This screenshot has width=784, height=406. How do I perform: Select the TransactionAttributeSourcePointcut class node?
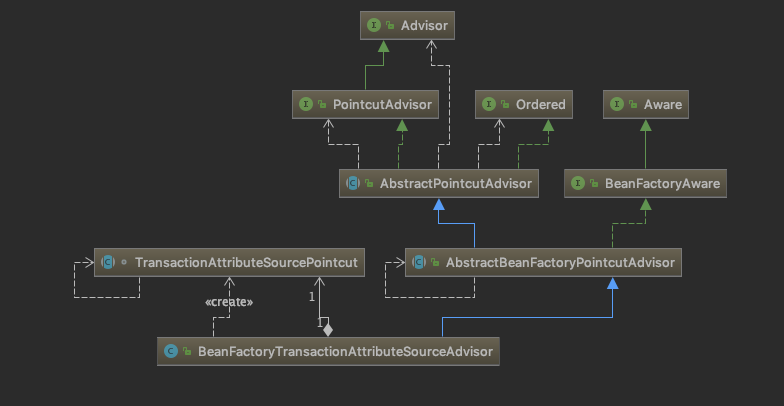[230, 262]
